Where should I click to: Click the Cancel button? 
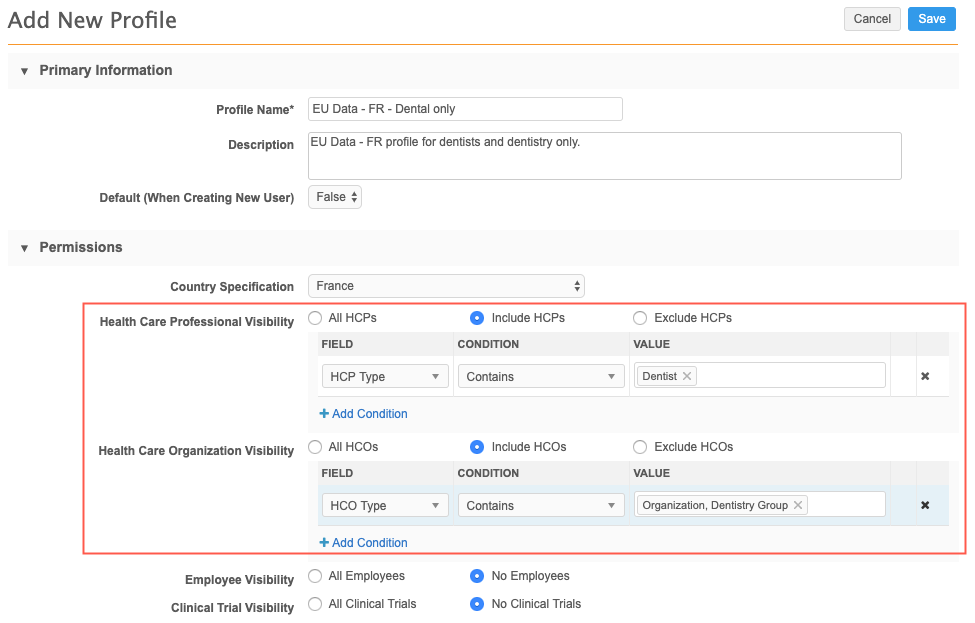pyautogui.click(x=872, y=19)
